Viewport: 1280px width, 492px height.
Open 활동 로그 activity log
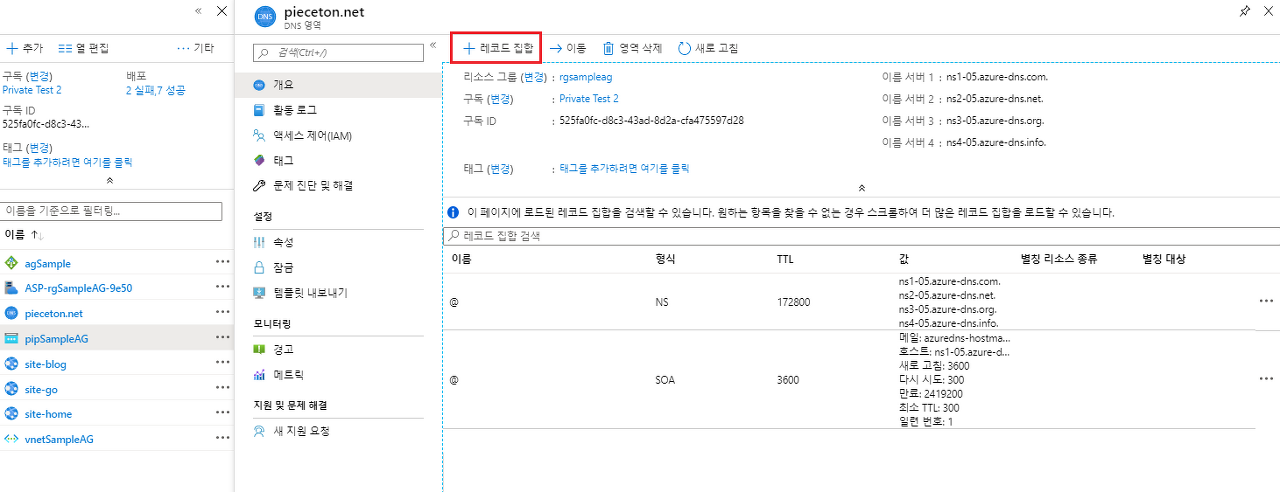pos(340,110)
